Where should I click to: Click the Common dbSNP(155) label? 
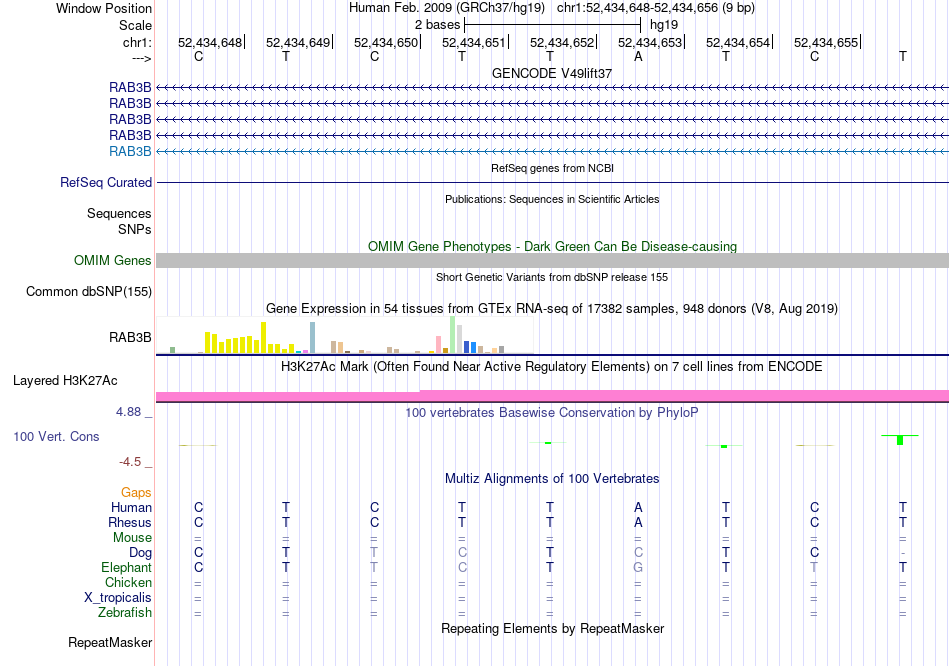tap(89, 291)
